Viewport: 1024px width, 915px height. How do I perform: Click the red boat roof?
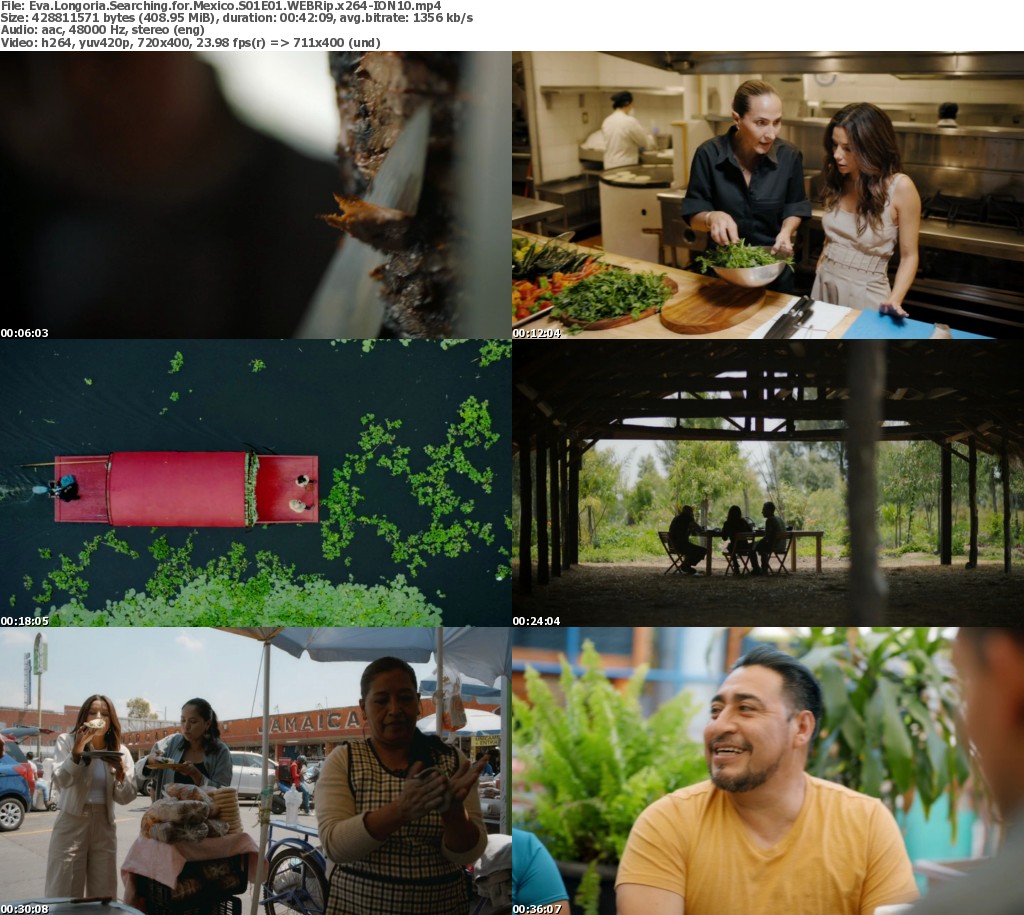pyautogui.click(x=178, y=488)
